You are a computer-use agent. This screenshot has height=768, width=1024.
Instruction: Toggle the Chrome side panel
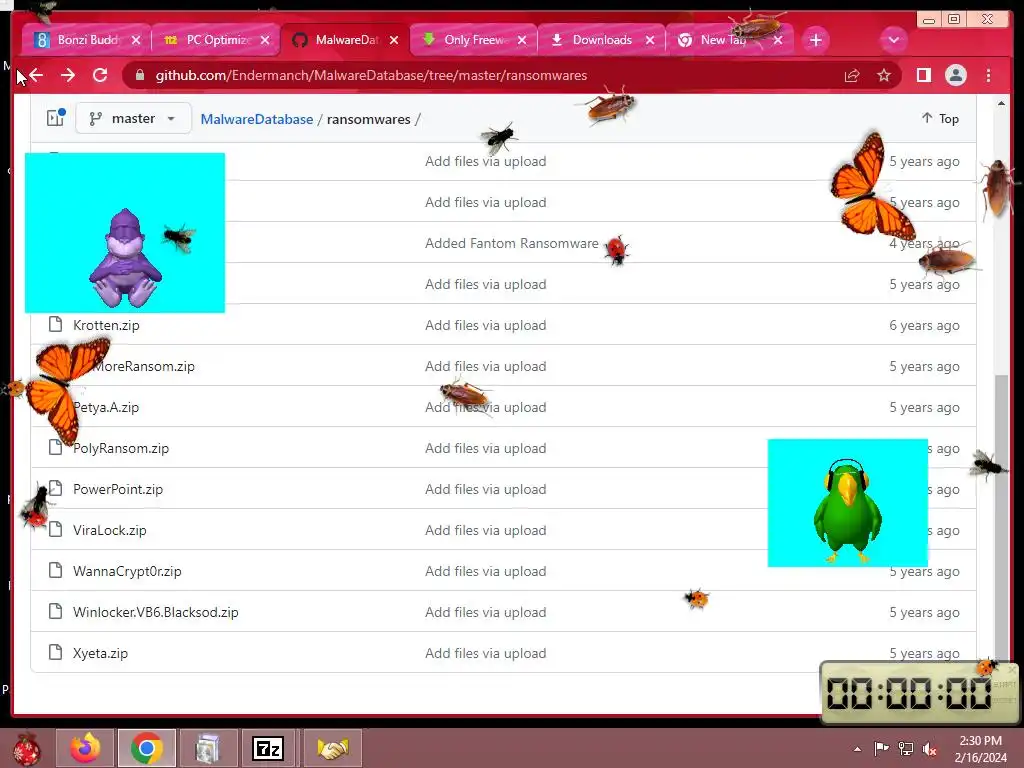point(923,75)
